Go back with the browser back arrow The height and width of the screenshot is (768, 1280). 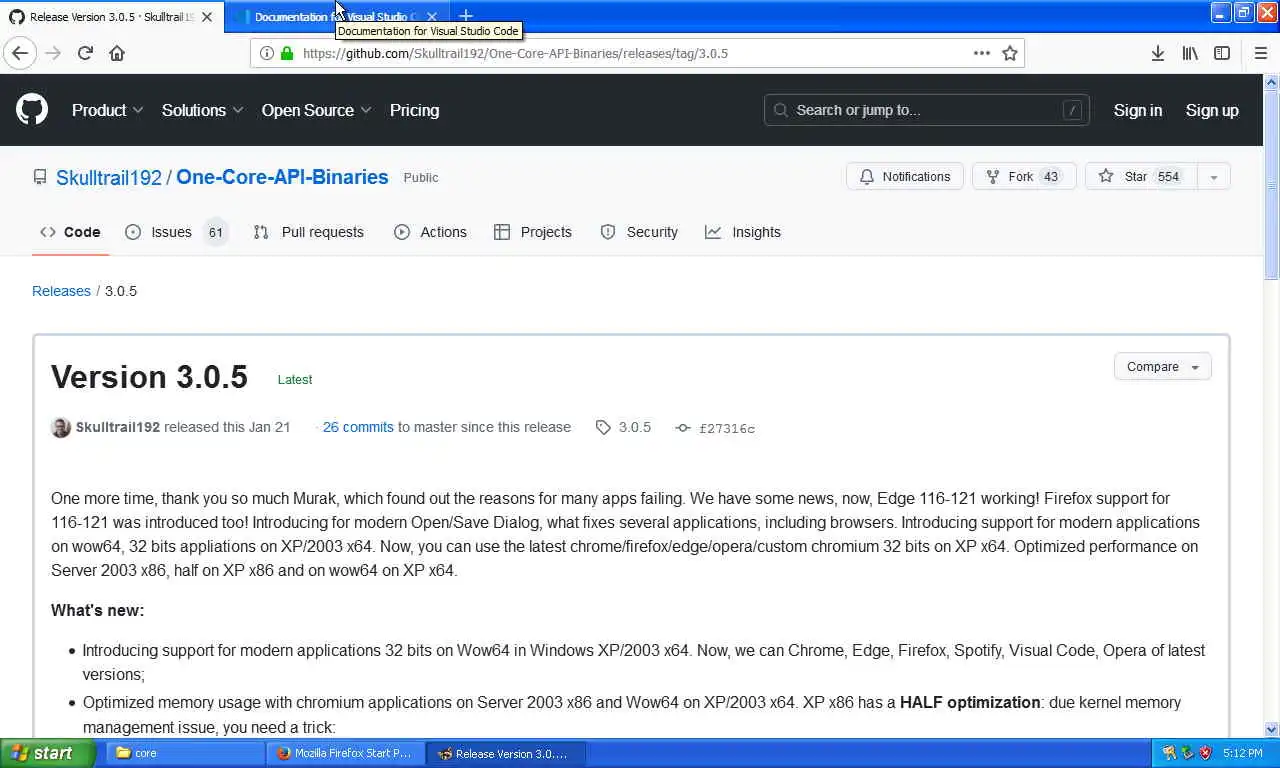[20, 53]
